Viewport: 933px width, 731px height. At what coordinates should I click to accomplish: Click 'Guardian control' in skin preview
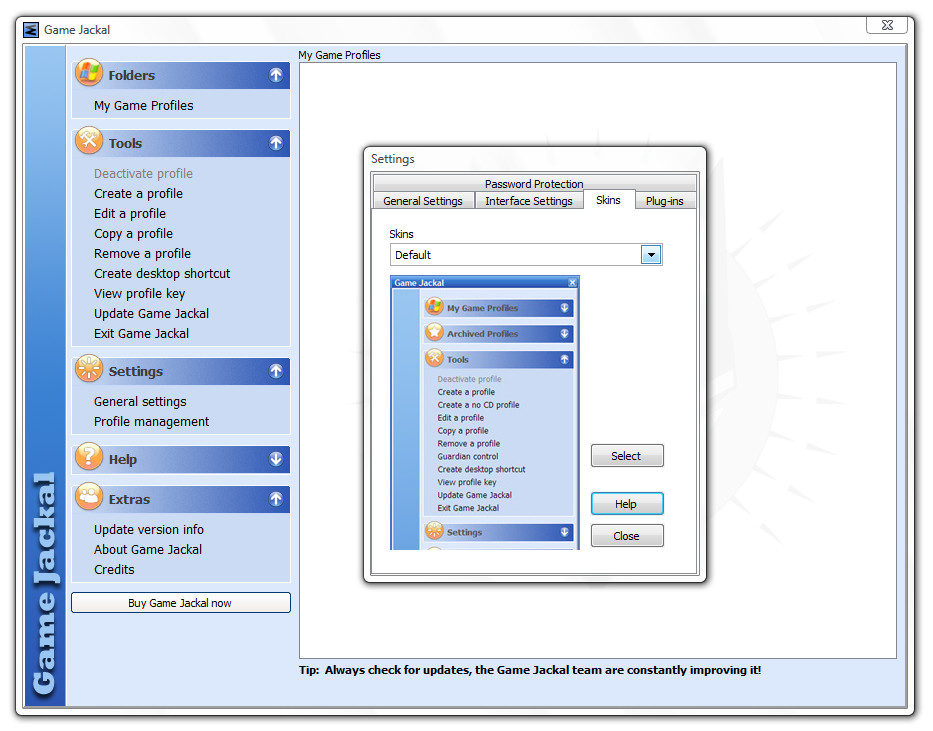tap(468, 456)
